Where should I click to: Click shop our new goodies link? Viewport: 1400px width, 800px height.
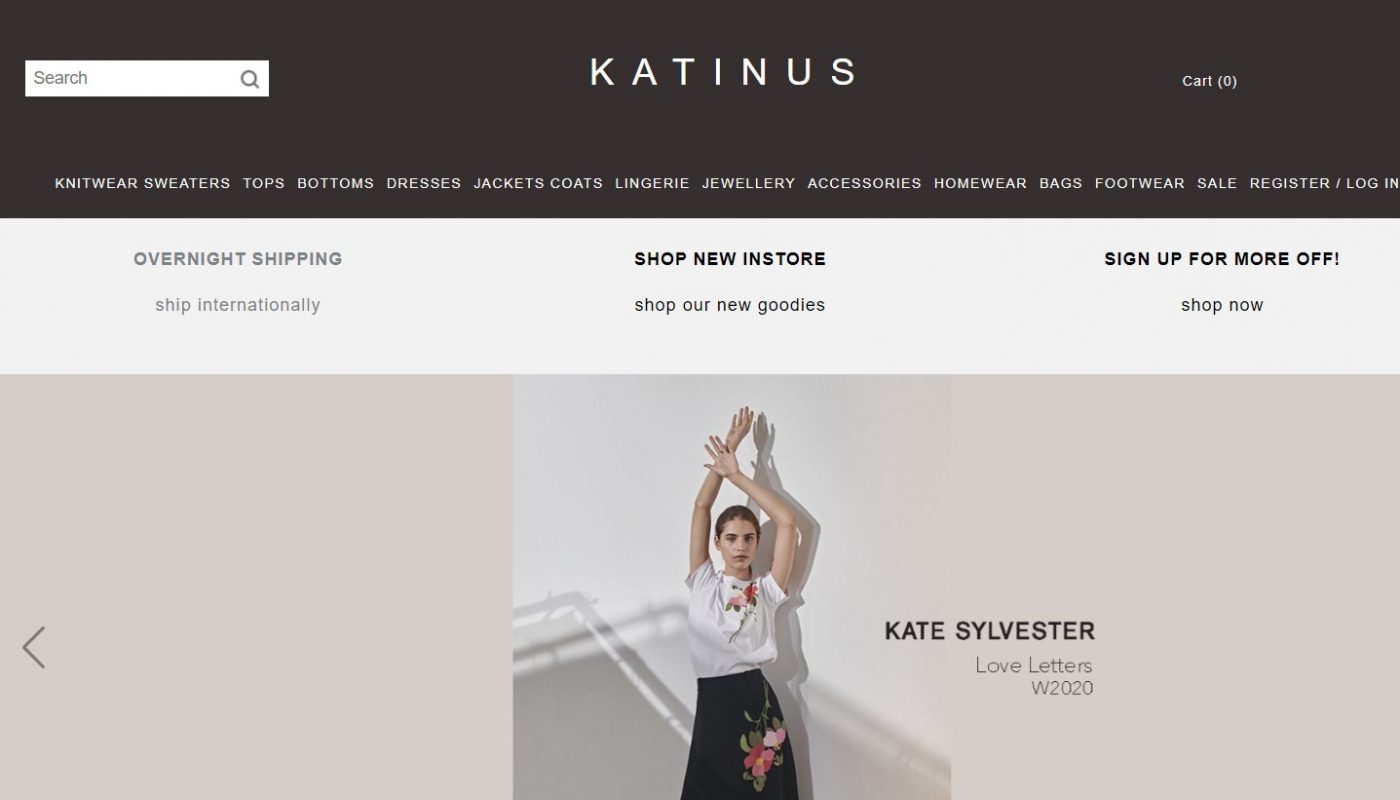pos(730,305)
